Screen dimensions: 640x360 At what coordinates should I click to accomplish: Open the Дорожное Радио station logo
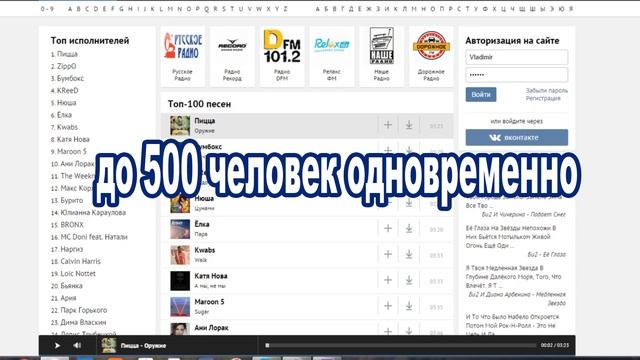point(431,46)
